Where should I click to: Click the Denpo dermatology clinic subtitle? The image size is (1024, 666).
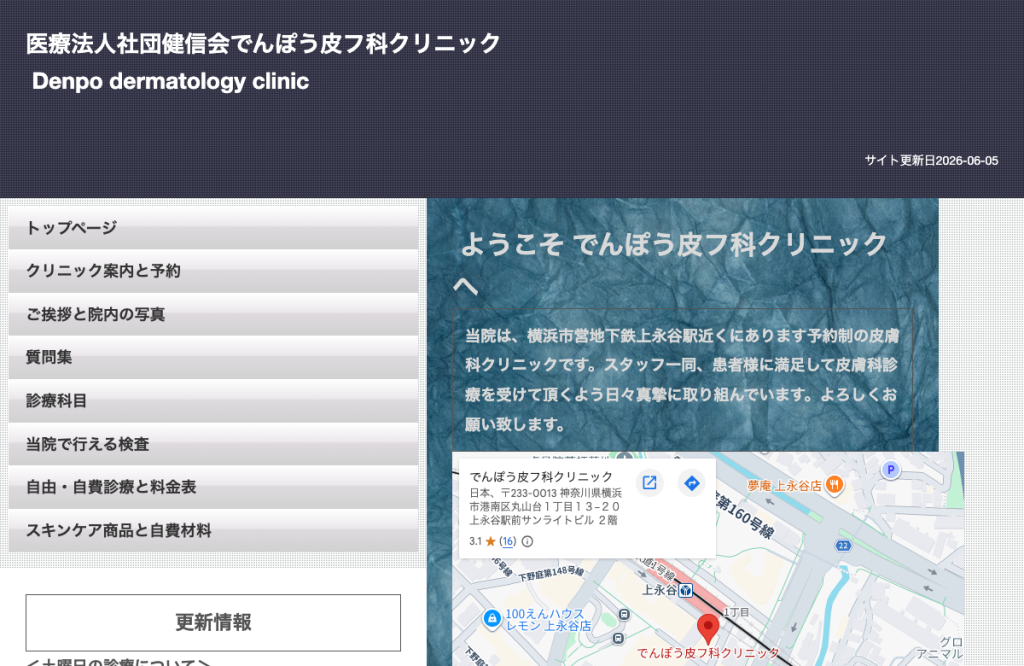[x=170, y=81]
